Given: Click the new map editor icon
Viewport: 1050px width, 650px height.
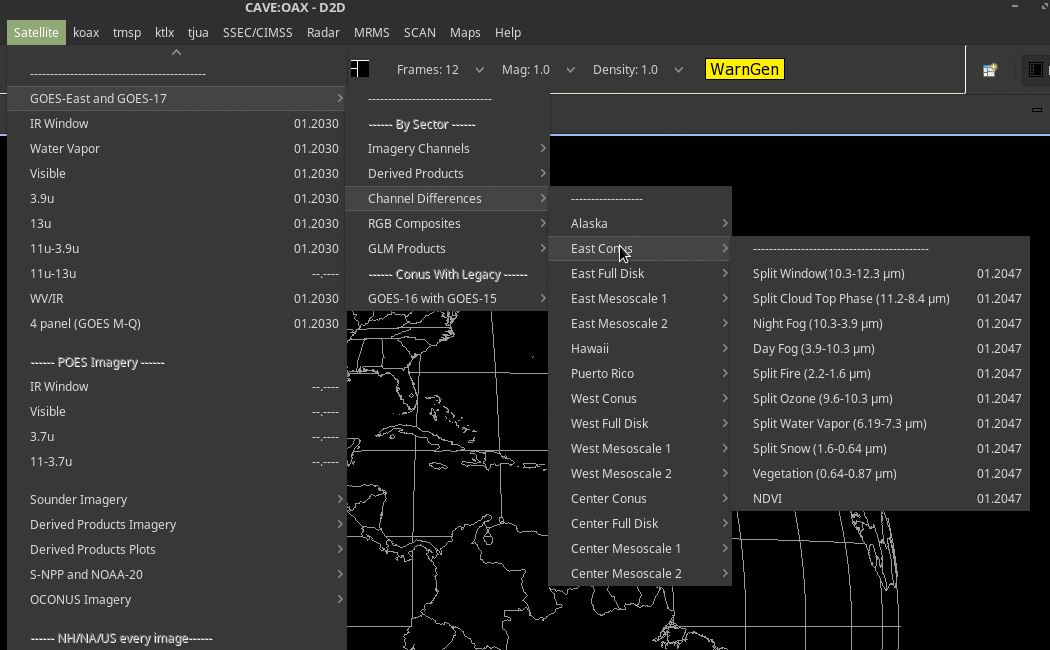Looking at the screenshot, I should [989, 70].
